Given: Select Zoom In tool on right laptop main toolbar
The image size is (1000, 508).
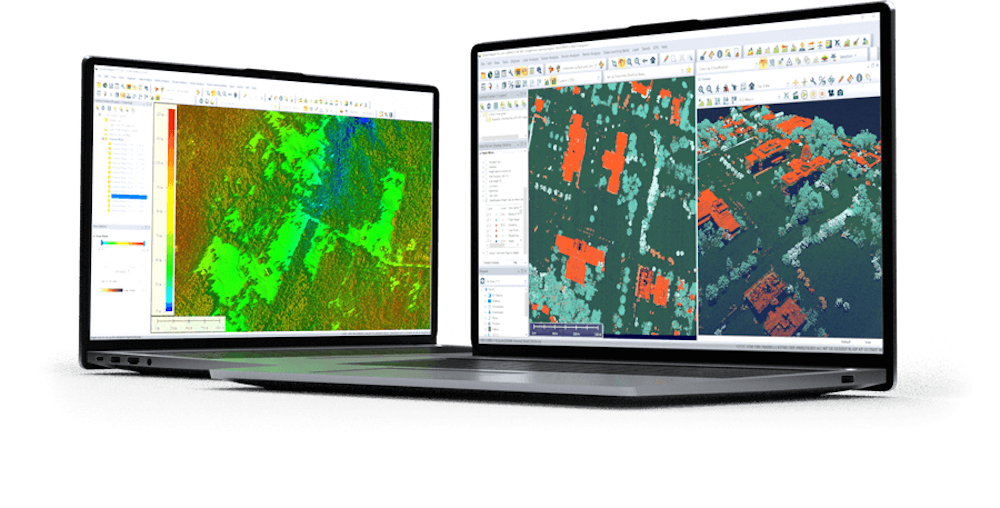Looking at the screenshot, I should tap(629, 62).
